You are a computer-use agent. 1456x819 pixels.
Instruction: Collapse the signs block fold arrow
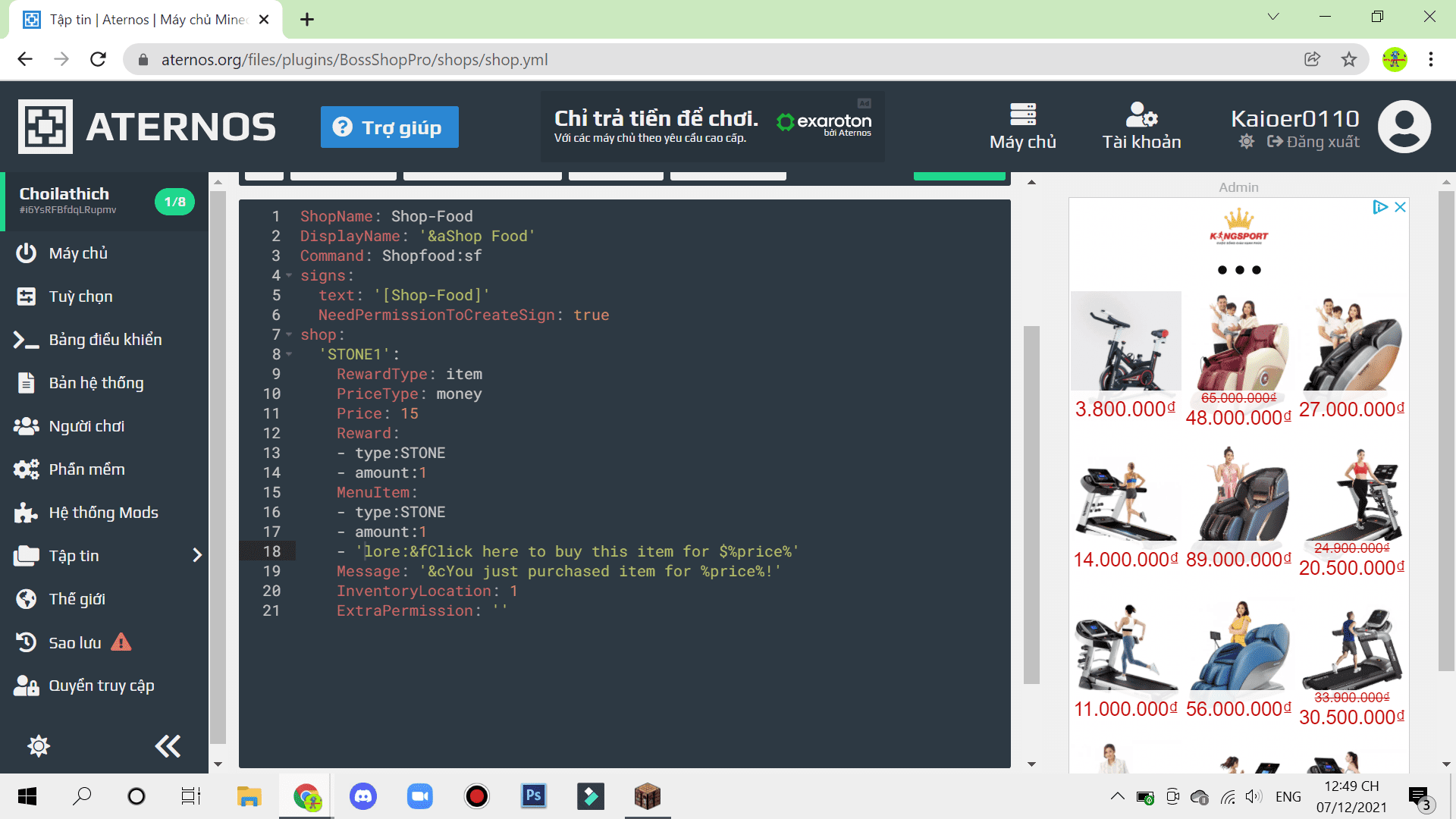point(289,276)
